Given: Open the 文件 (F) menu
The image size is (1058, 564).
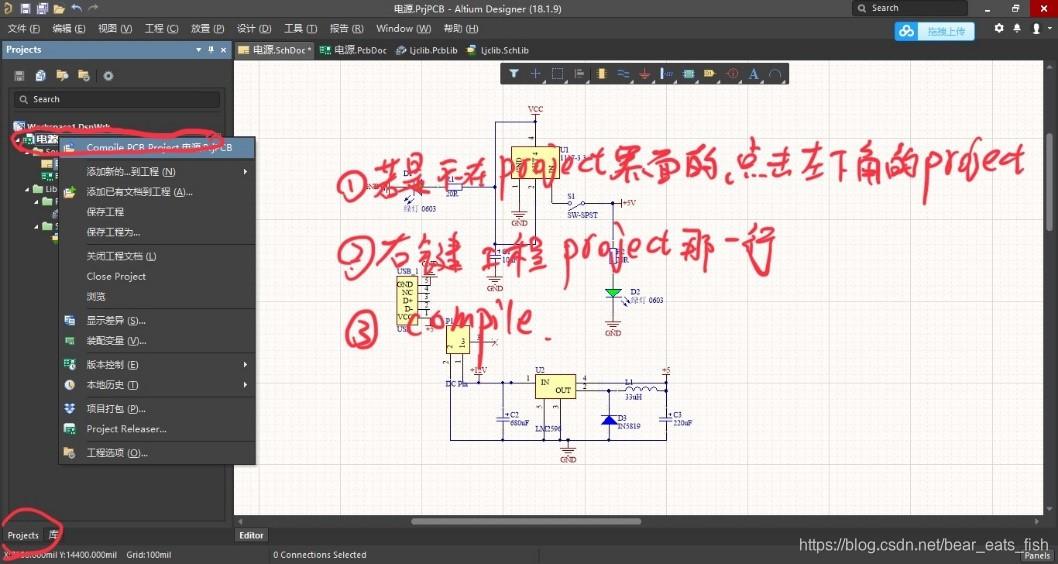Looking at the screenshot, I should (24, 28).
